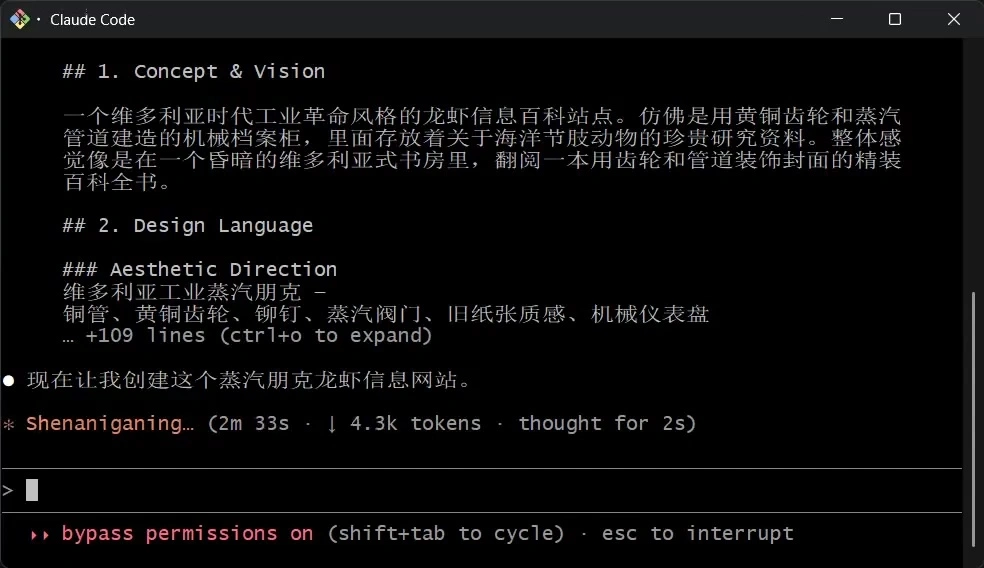Click the double-arrow bypass mode icon

click(x=40, y=534)
